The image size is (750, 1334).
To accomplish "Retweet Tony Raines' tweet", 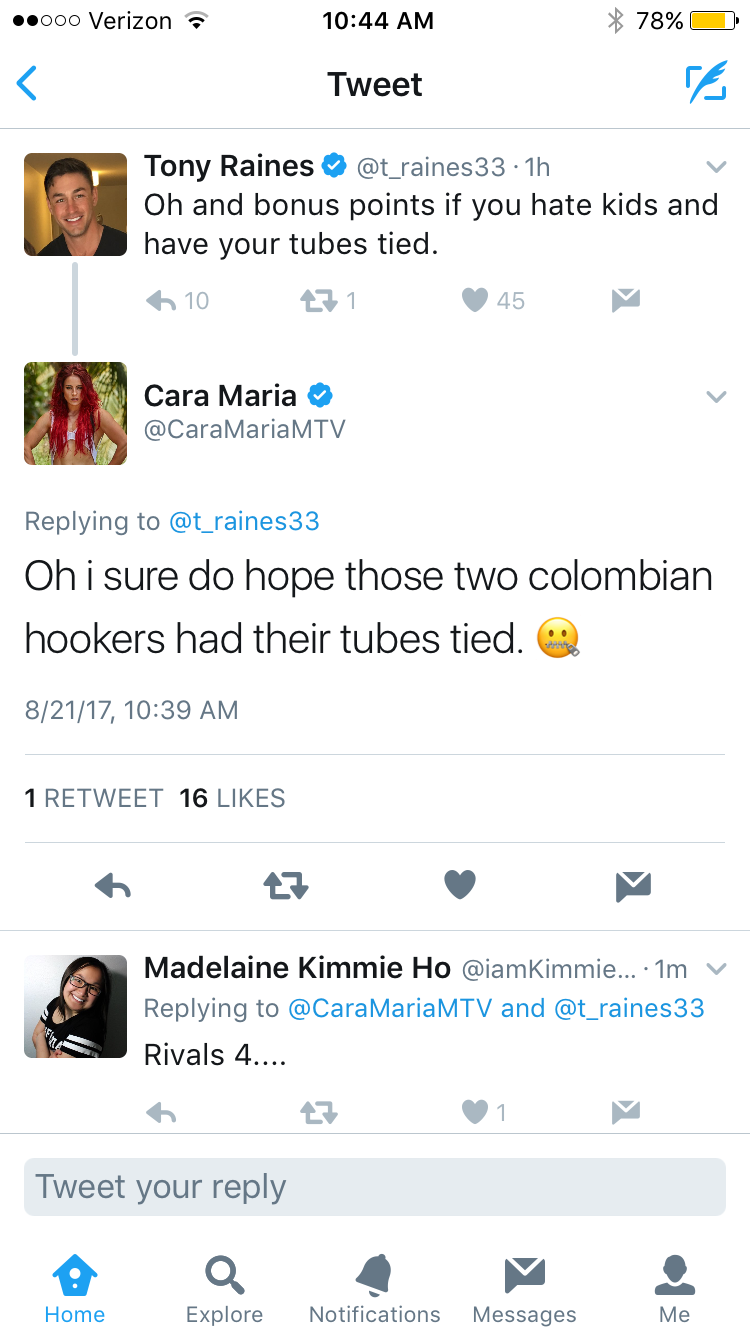I will [318, 300].
